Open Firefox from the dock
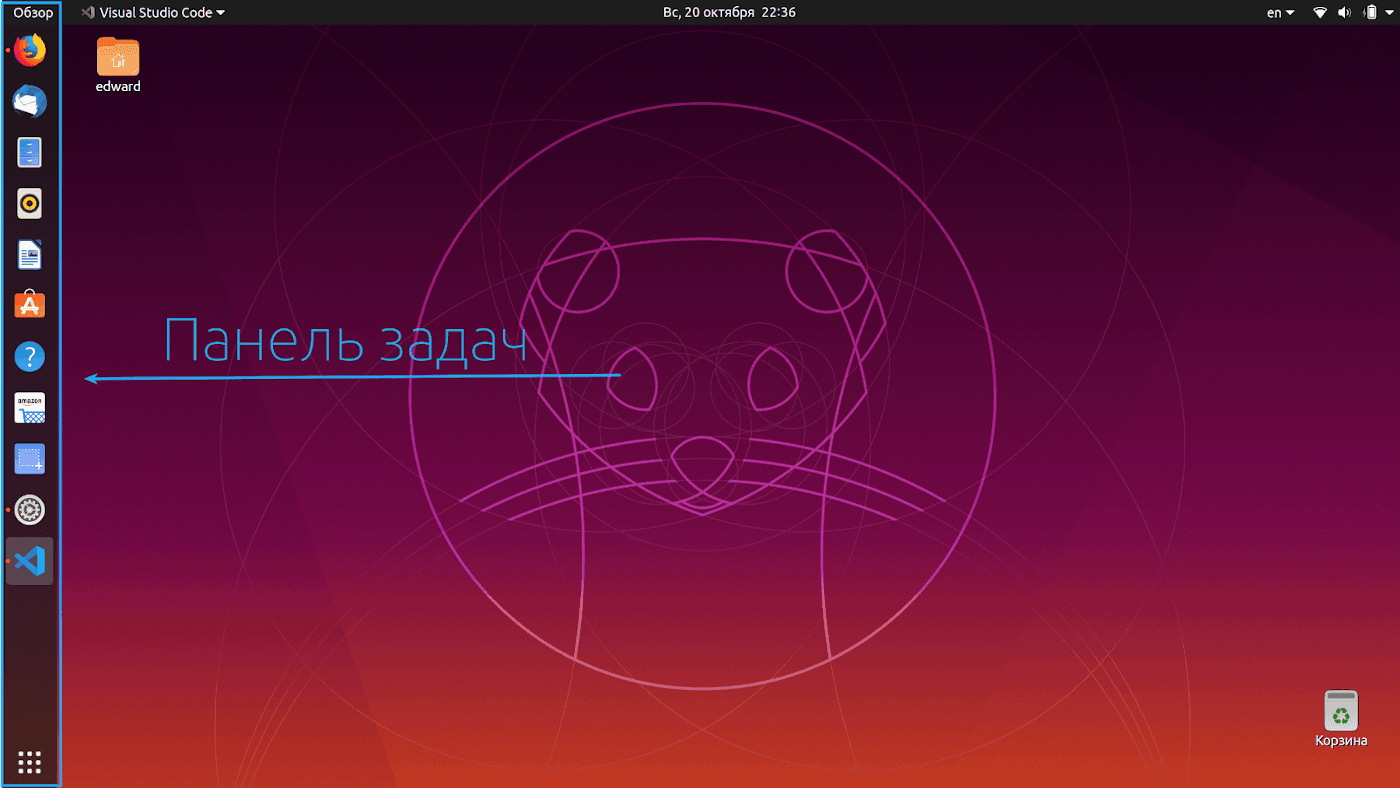This screenshot has height=788, width=1400. (30, 50)
